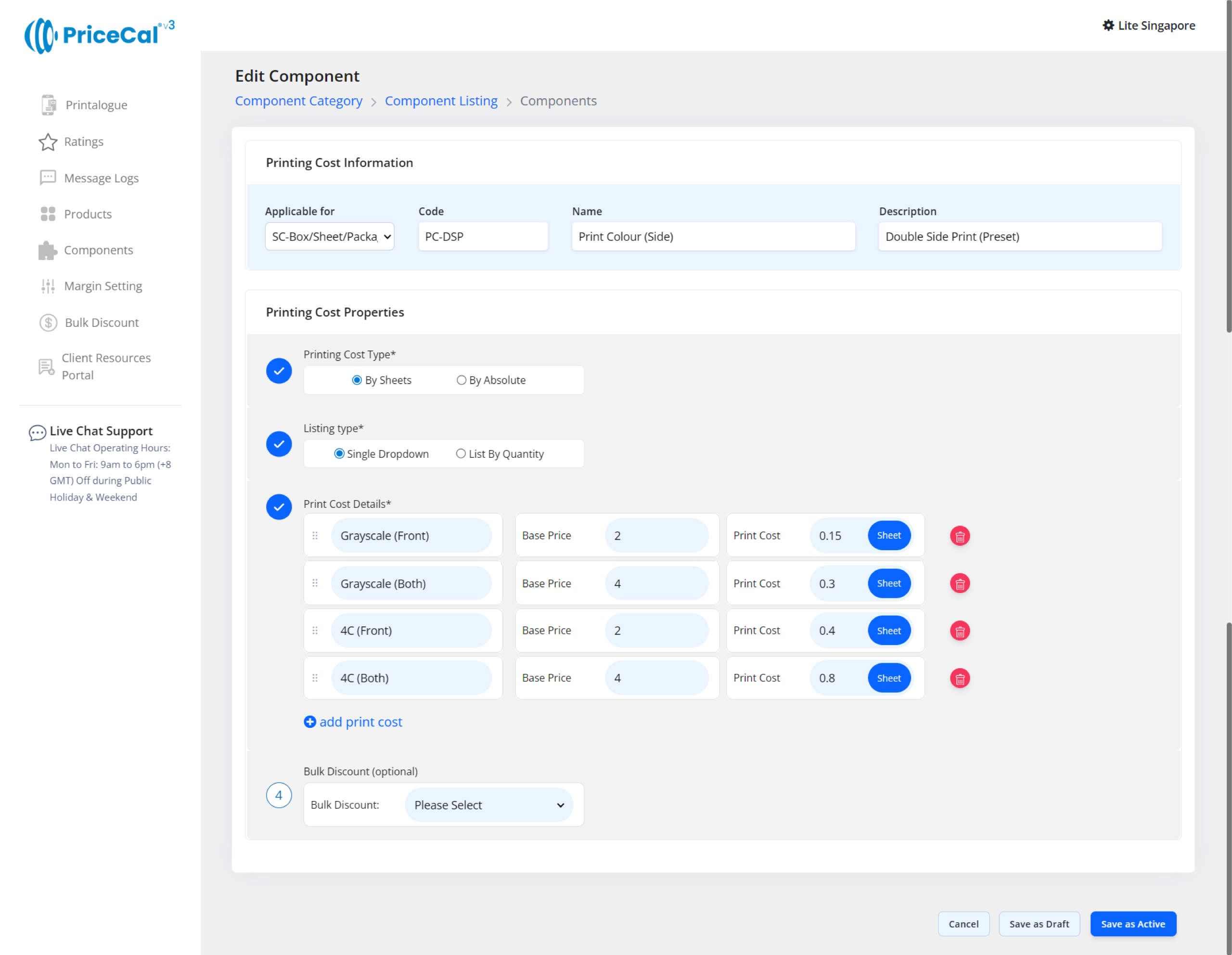Open Margin Setting in sidebar
Image resolution: width=1232 pixels, height=955 pixels.
click(103, 286)
